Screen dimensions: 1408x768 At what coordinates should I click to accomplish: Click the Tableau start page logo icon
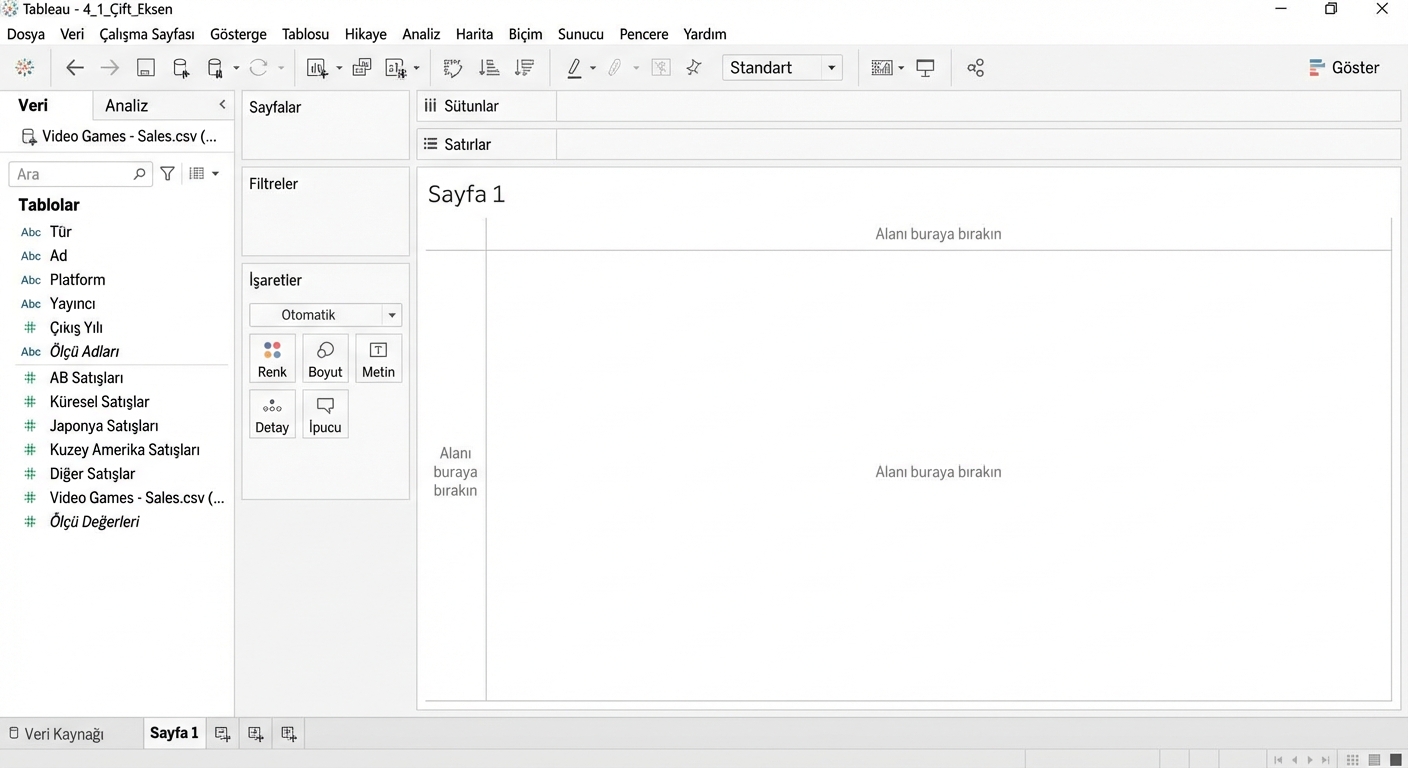(x=25, y=68)
